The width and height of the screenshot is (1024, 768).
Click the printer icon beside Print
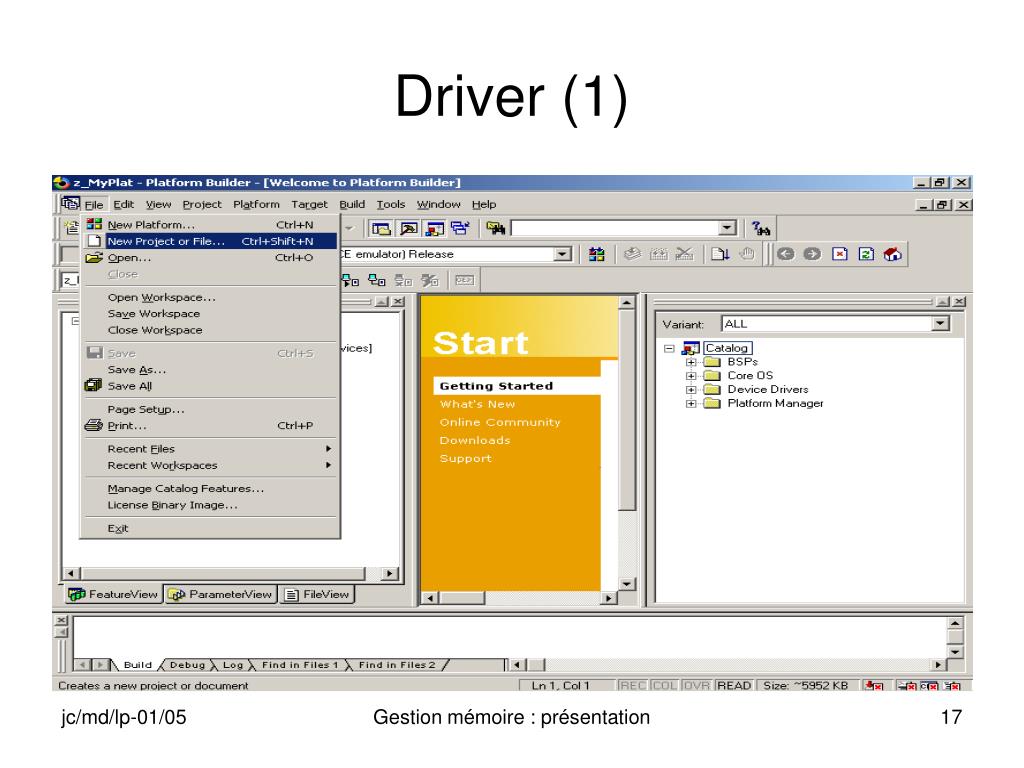point(93,425)
